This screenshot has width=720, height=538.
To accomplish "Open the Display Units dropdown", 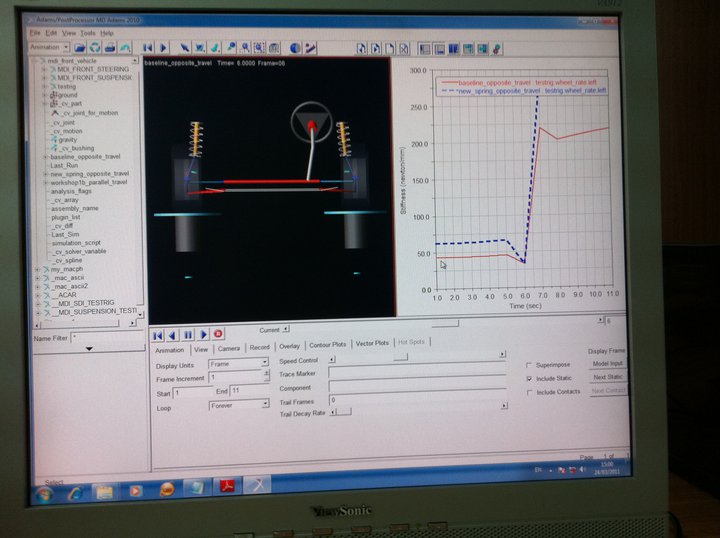I will click(x=238, y=364).
